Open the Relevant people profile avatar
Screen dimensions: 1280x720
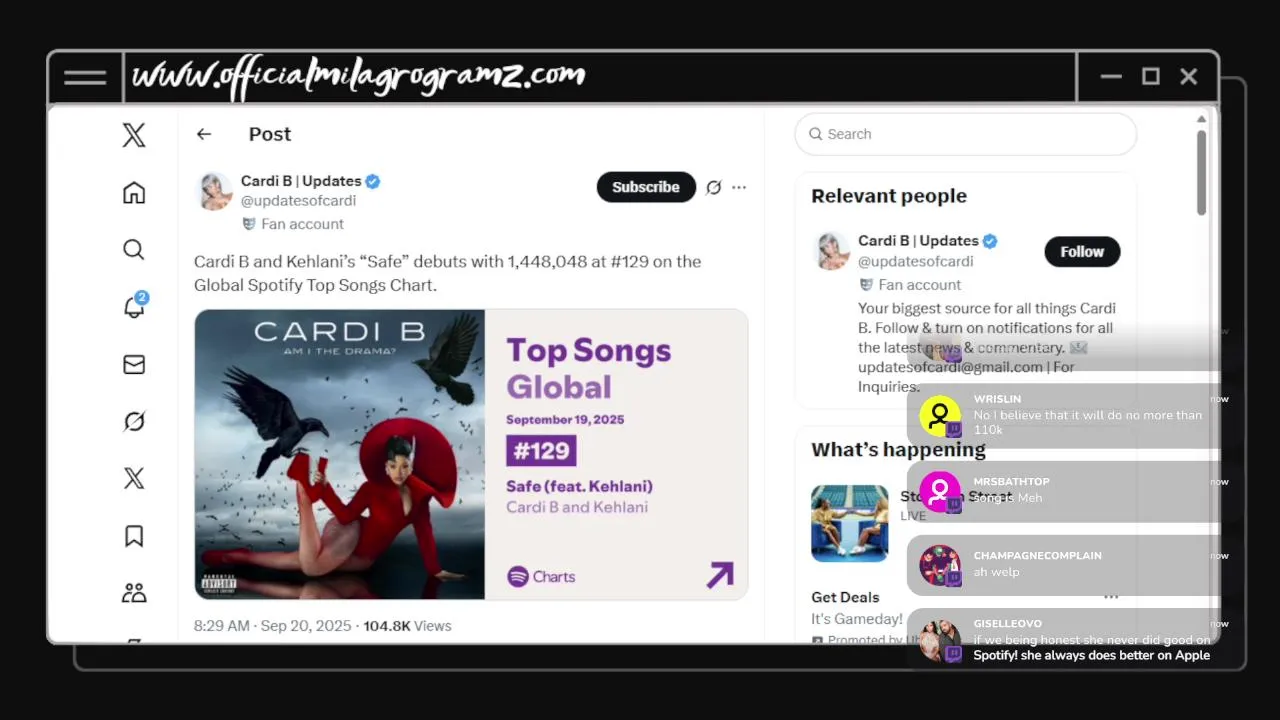click(x=831, y=251)
